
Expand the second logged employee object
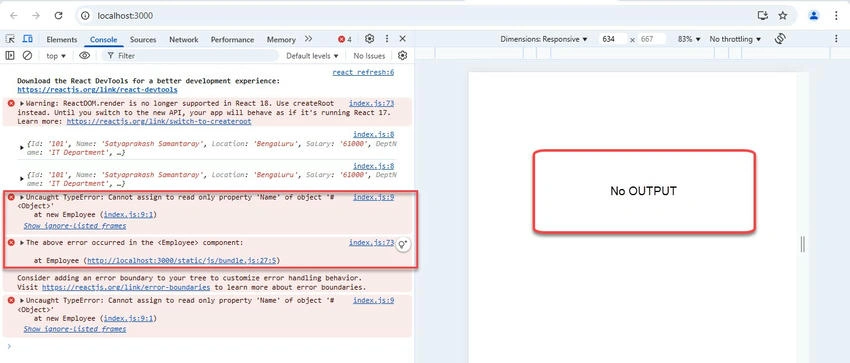(22, 179)
